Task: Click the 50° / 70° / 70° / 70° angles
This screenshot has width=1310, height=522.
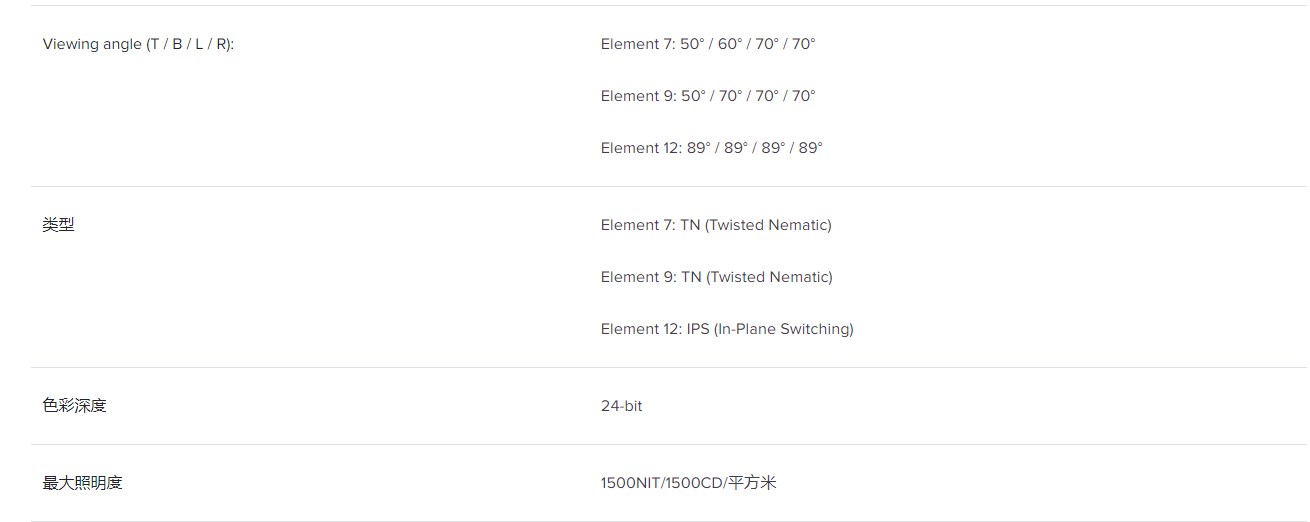Action: (748, 96)
